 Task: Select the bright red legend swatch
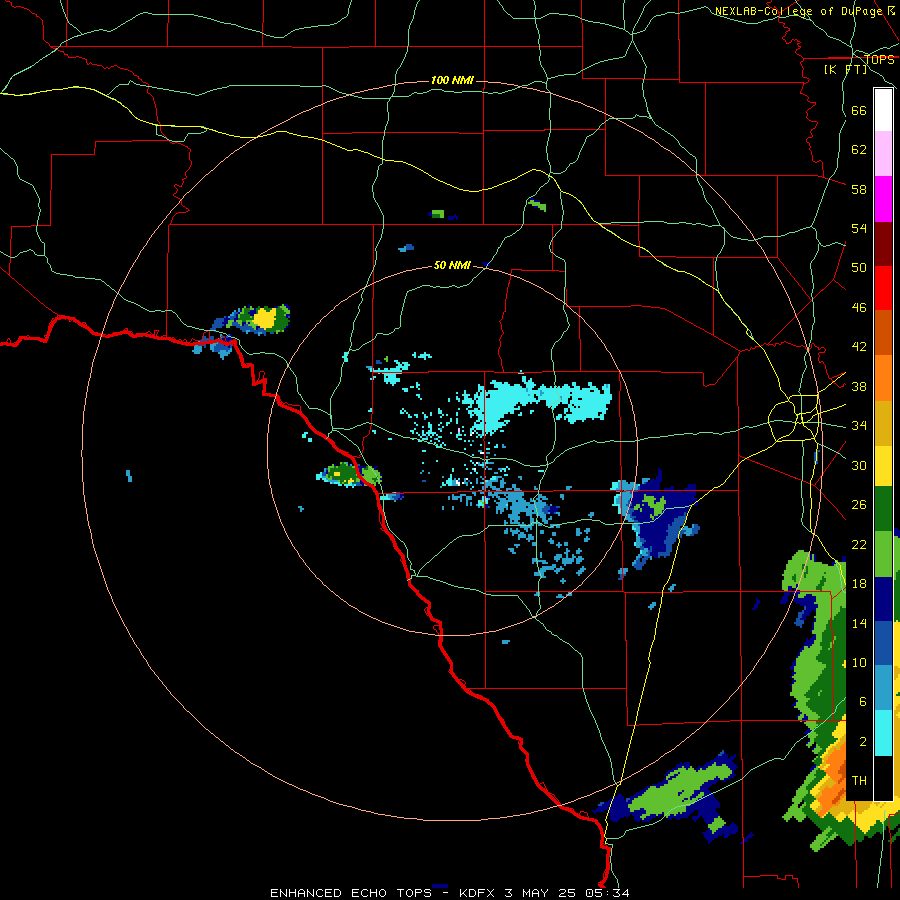883,288
